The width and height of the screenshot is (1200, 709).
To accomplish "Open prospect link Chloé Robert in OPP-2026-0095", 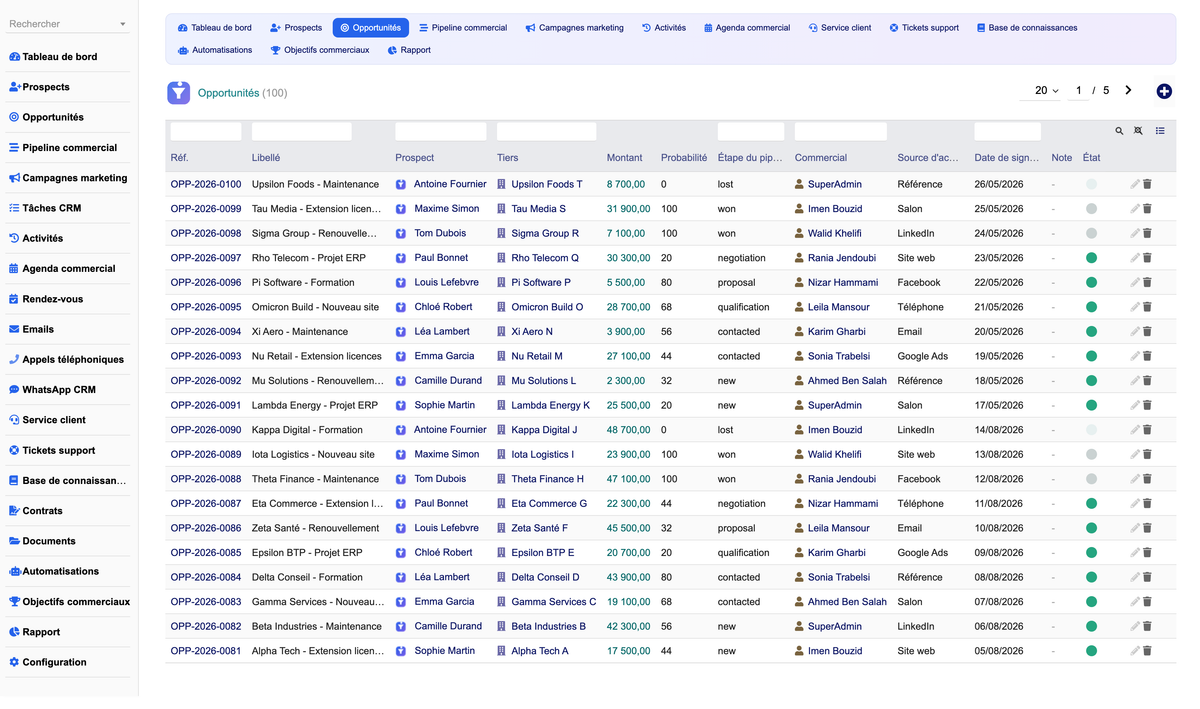I will (443, 307).
